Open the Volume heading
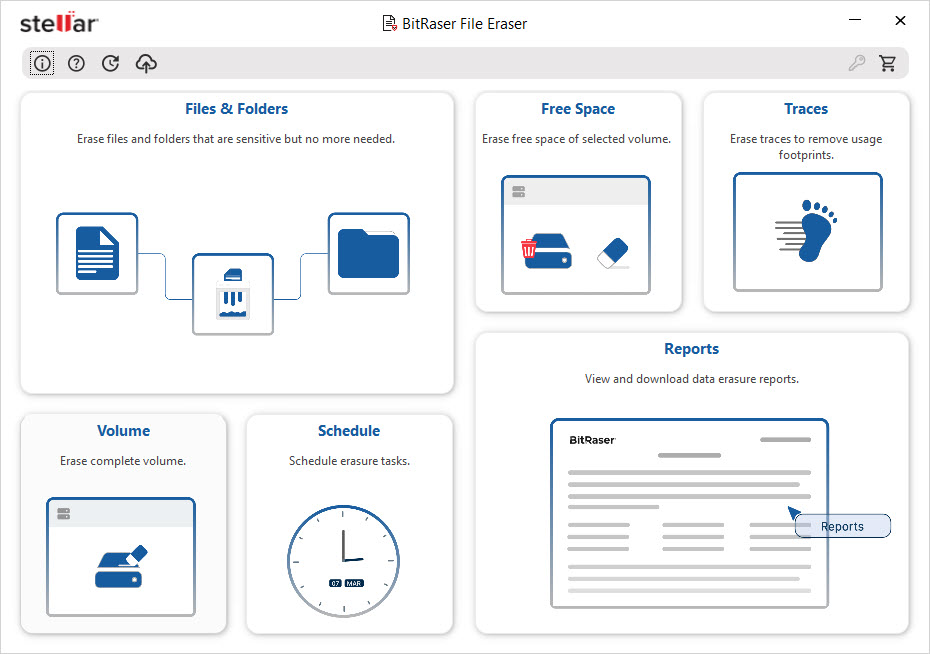930x654 pixels. click(x=123, y=431)
